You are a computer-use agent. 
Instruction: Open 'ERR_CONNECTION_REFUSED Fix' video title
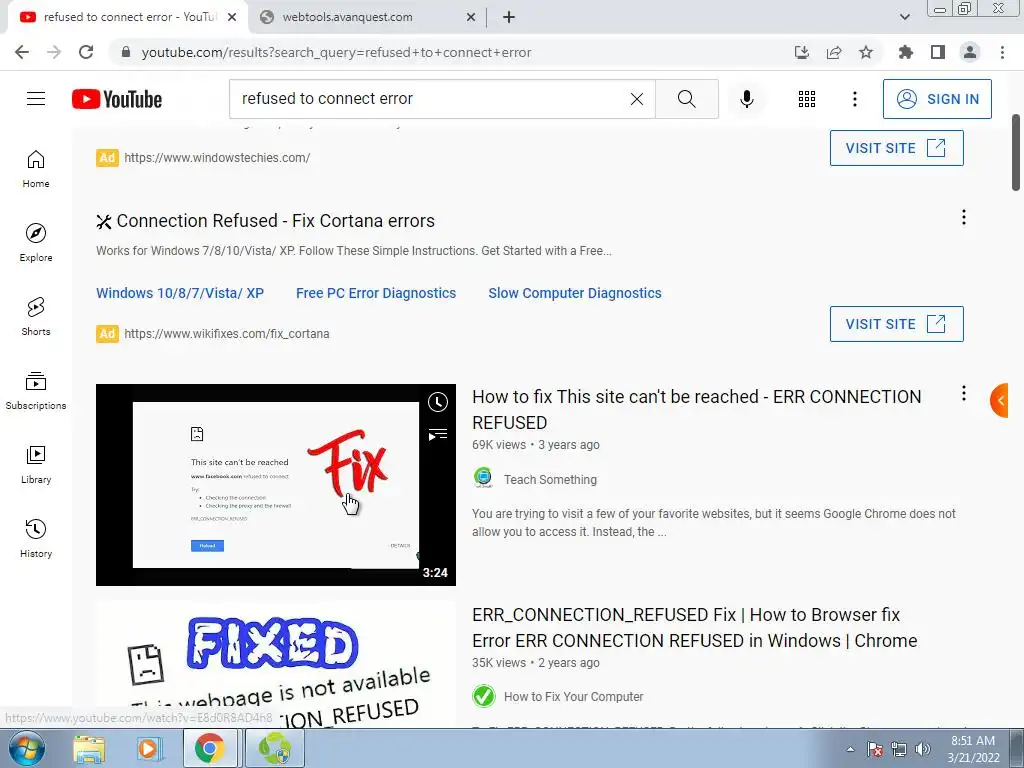click(x=695, y=628)
